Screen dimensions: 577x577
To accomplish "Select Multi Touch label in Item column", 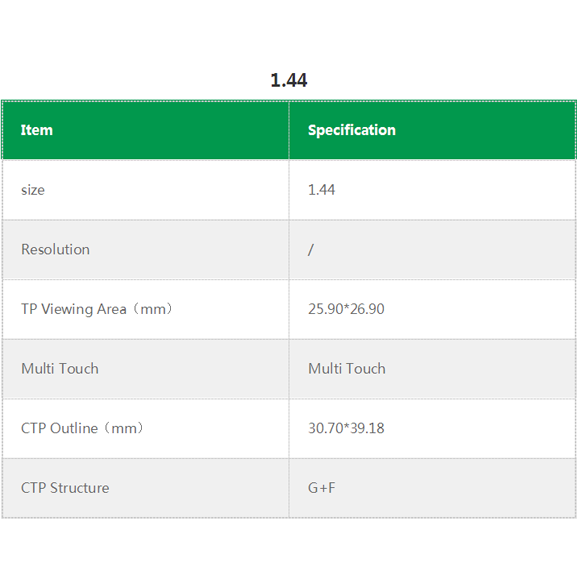I will pyautogui.click(x=60, y=369).
